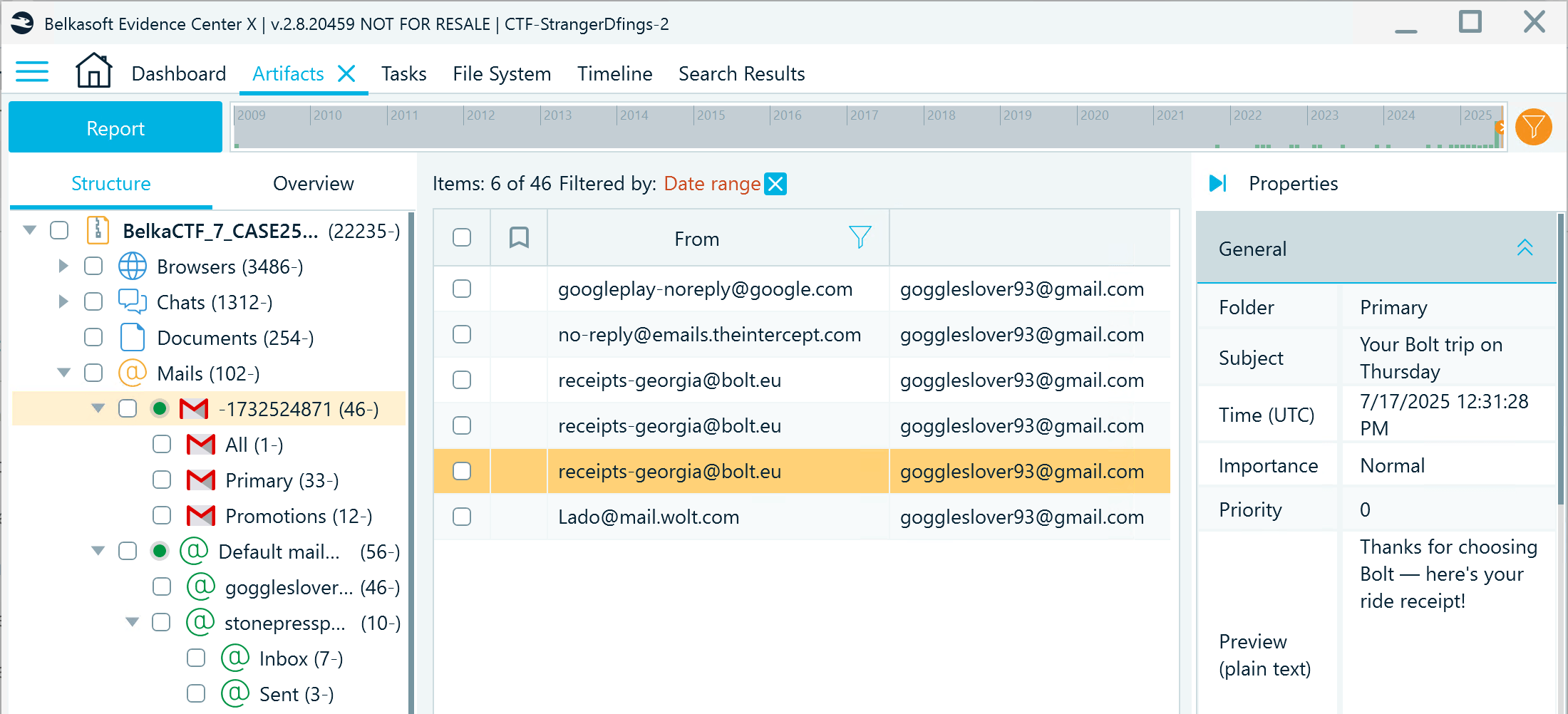Image resolution: width=1568 pixels, height=714 pixels.
Task: Click the Date range filter link
Action: [712, 184]
